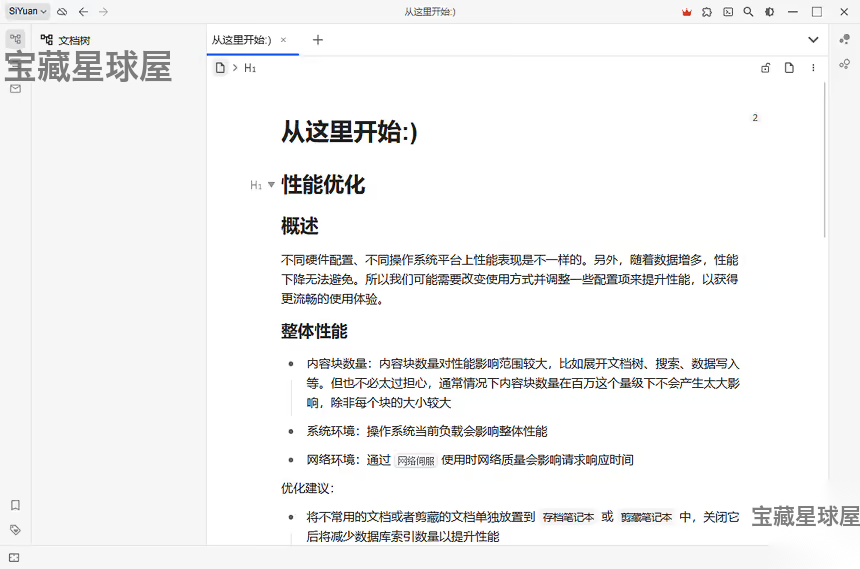Click the document title 从这里开始:)
860x569 pixels.
pos(349,132)
